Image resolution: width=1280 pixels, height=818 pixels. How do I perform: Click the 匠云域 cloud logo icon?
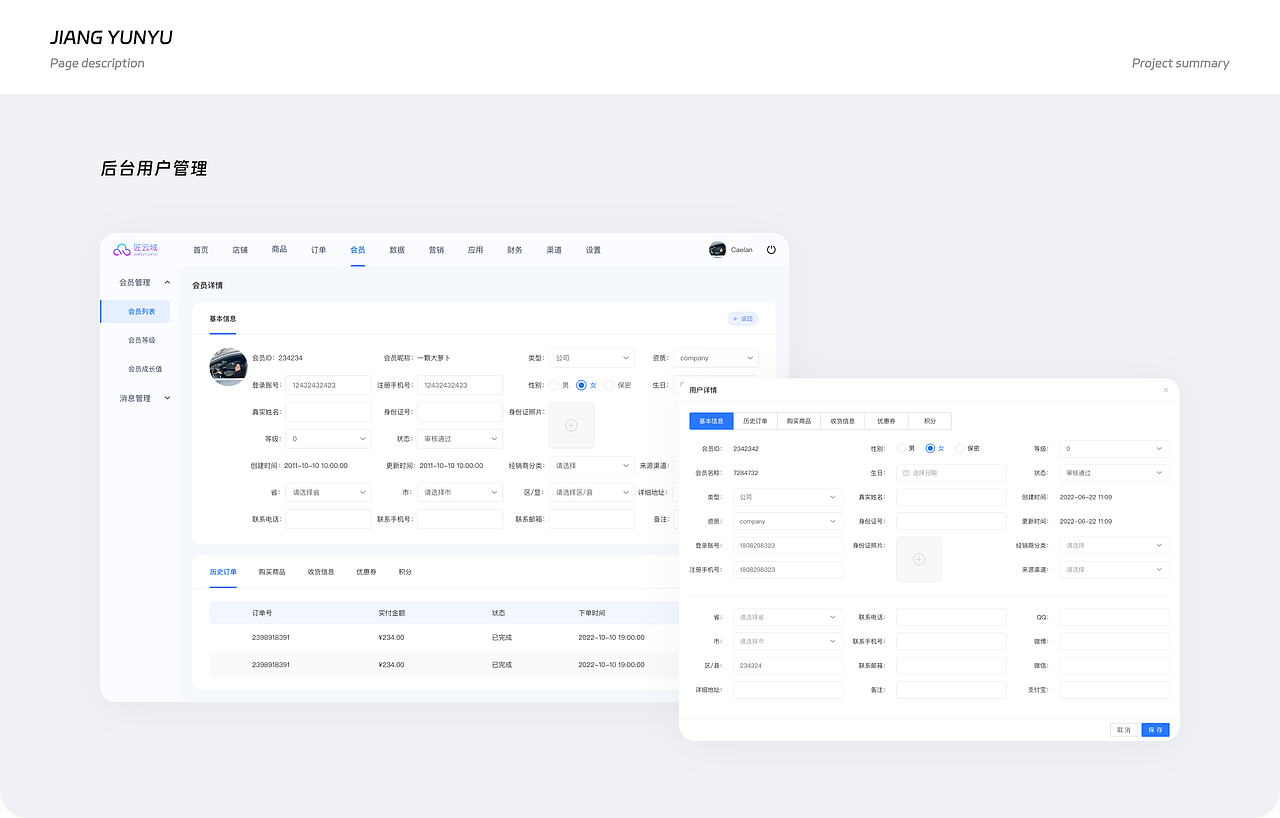click(x=121, y=250)
